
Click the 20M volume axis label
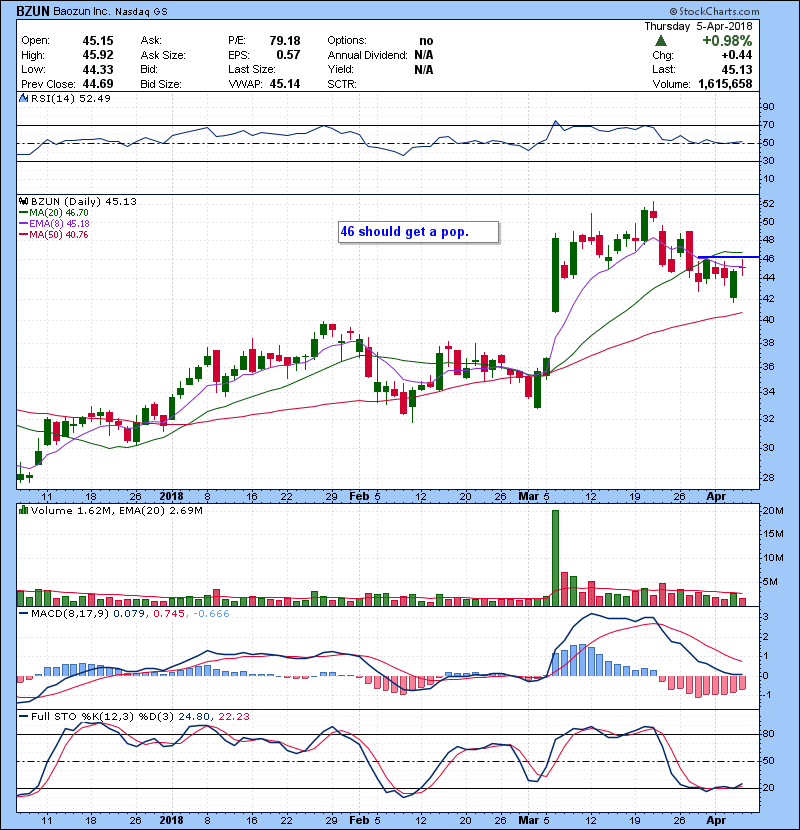coord(772,511)
